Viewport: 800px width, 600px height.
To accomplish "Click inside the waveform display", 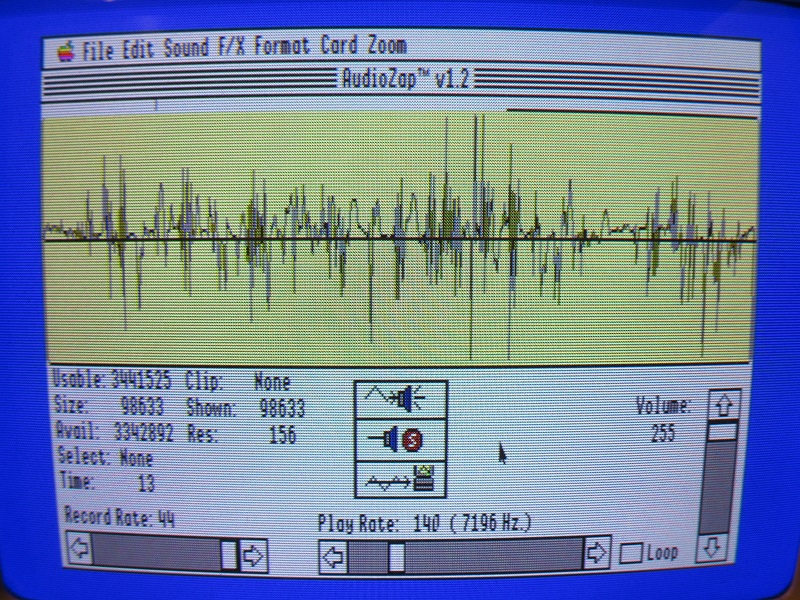I will point(398,239).
